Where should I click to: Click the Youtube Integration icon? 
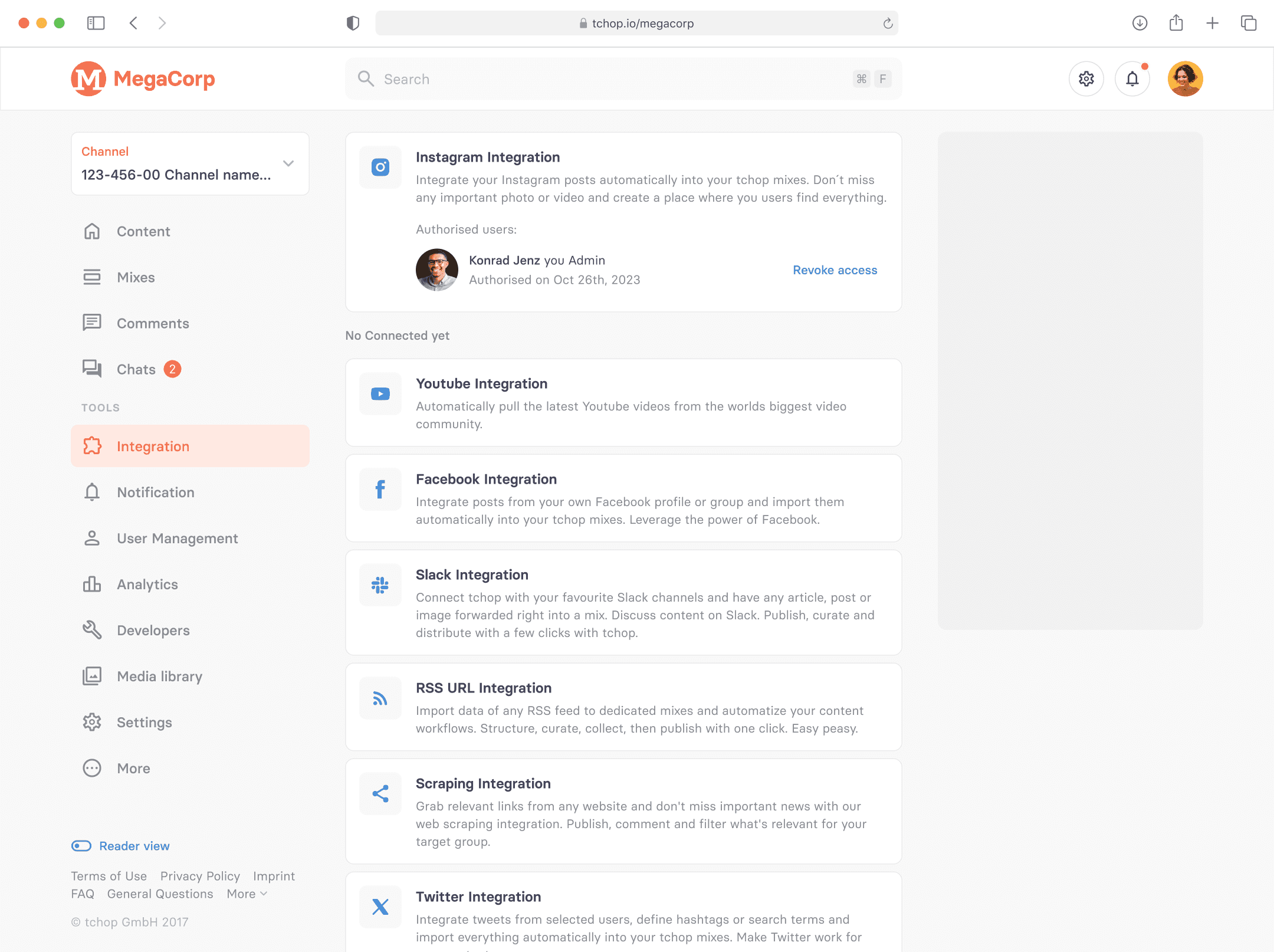point(380,393)
